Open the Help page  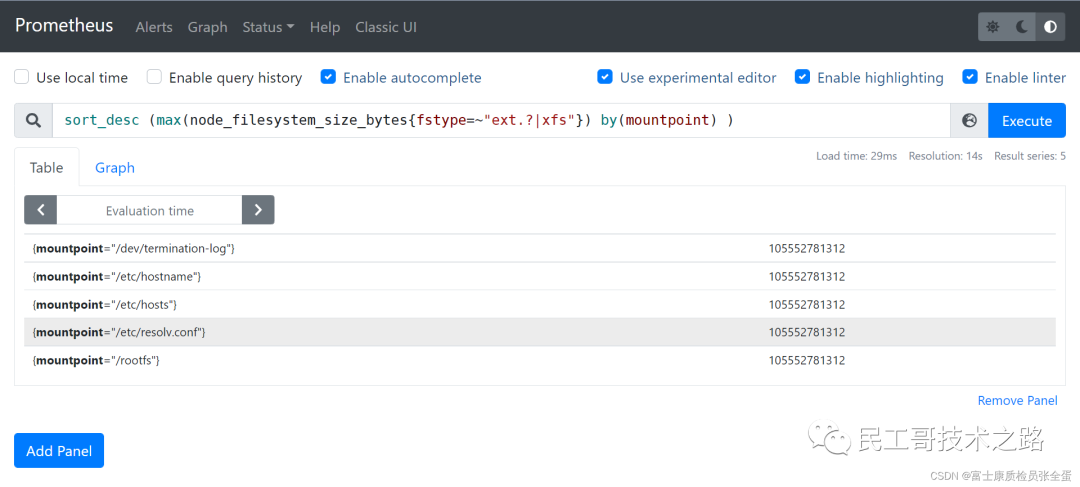click(x=325, y=27)
